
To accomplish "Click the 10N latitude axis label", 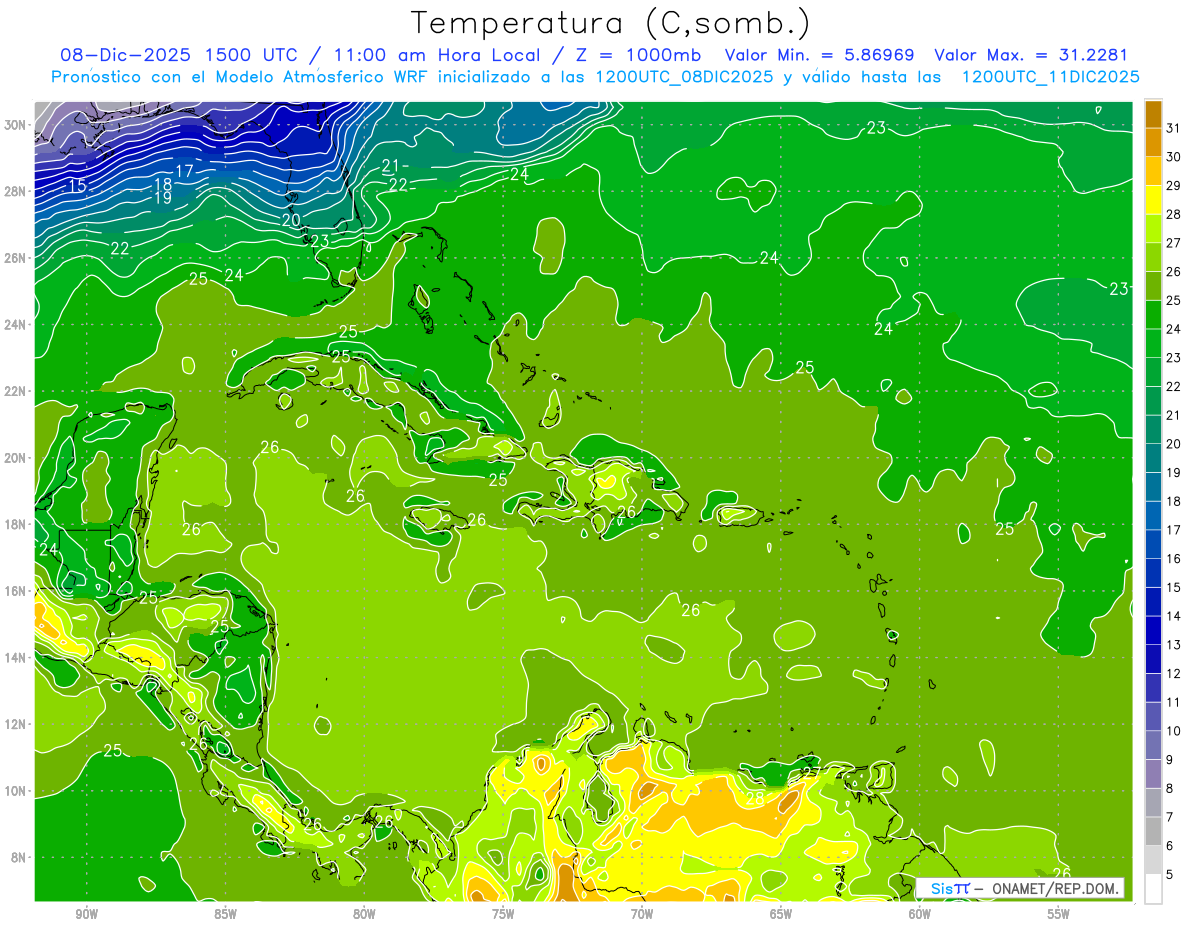I will 17,791.
